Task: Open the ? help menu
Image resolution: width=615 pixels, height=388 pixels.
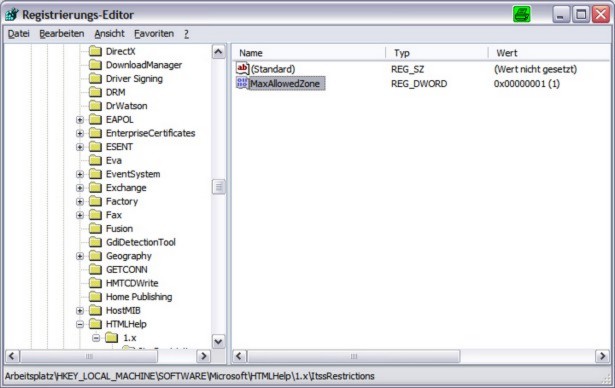Action: (x=186, y=34)
